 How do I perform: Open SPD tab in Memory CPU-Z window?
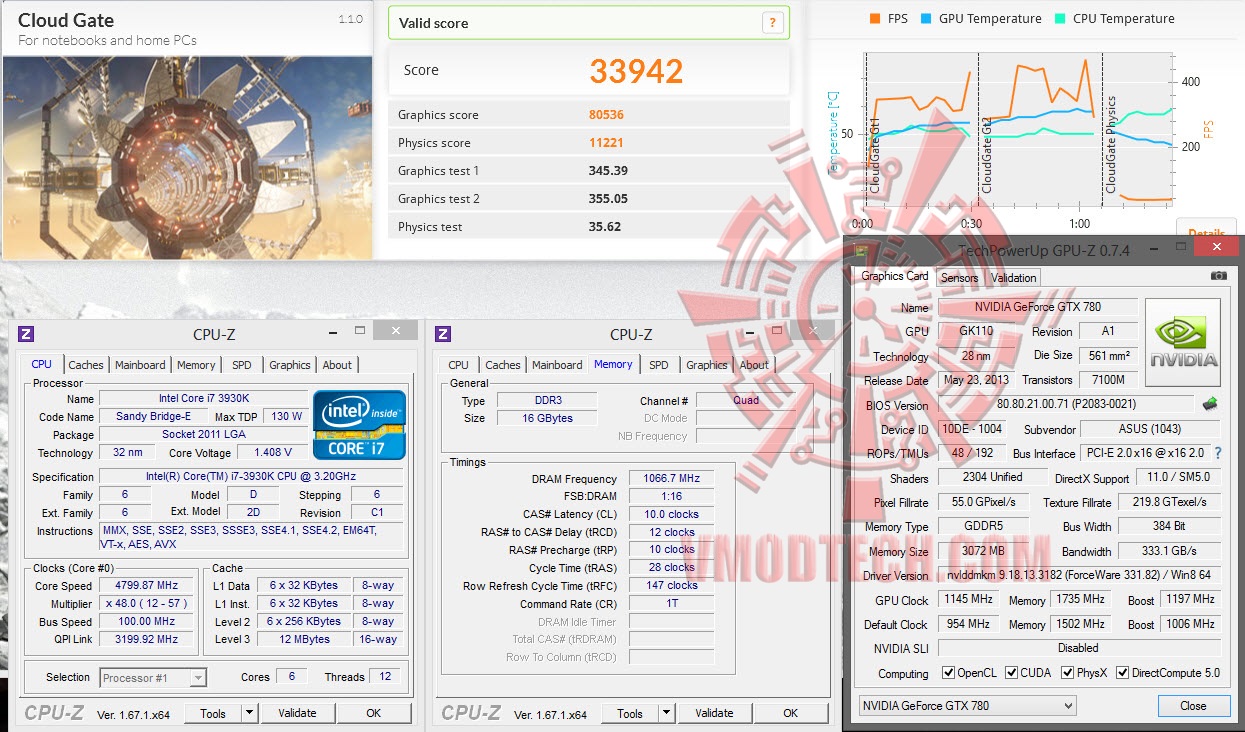point(659,365)
